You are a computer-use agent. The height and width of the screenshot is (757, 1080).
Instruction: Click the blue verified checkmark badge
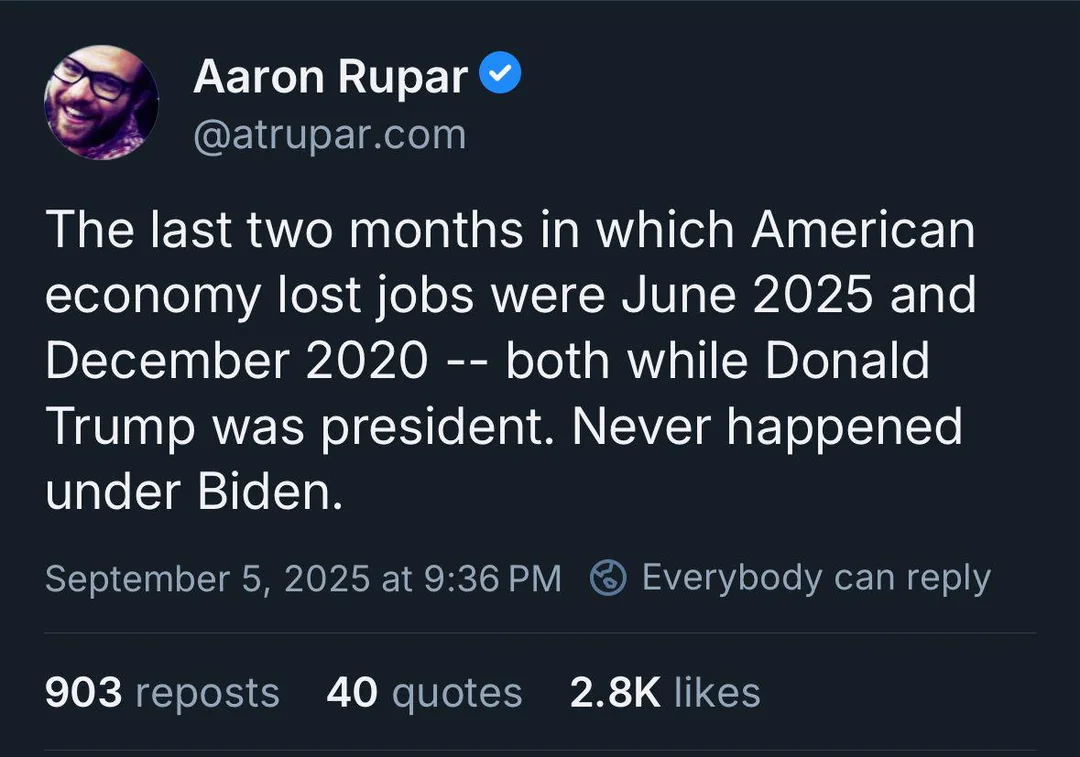click(x=501, y=75)
